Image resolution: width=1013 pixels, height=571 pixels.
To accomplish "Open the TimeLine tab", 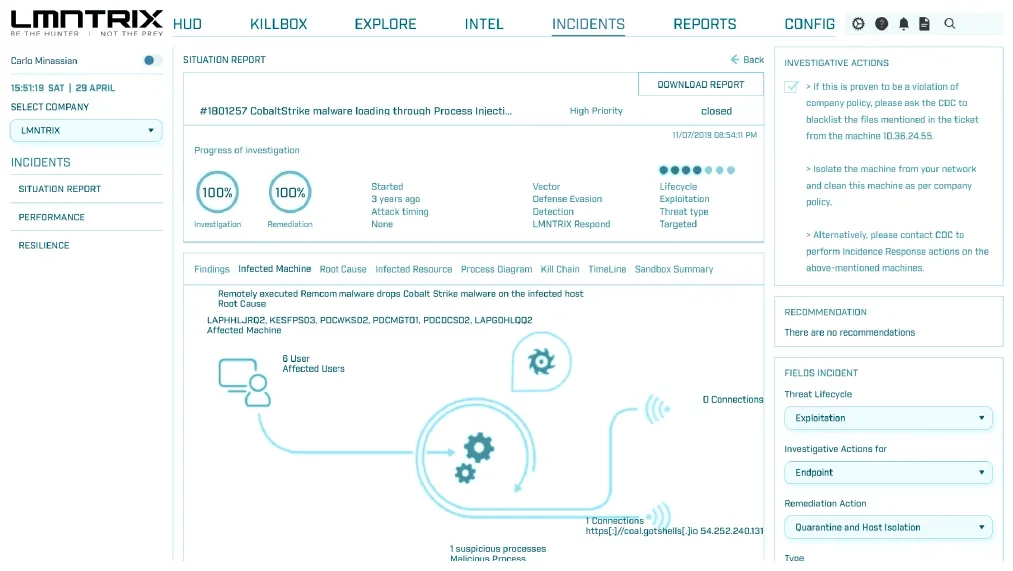I will (607, 269).
